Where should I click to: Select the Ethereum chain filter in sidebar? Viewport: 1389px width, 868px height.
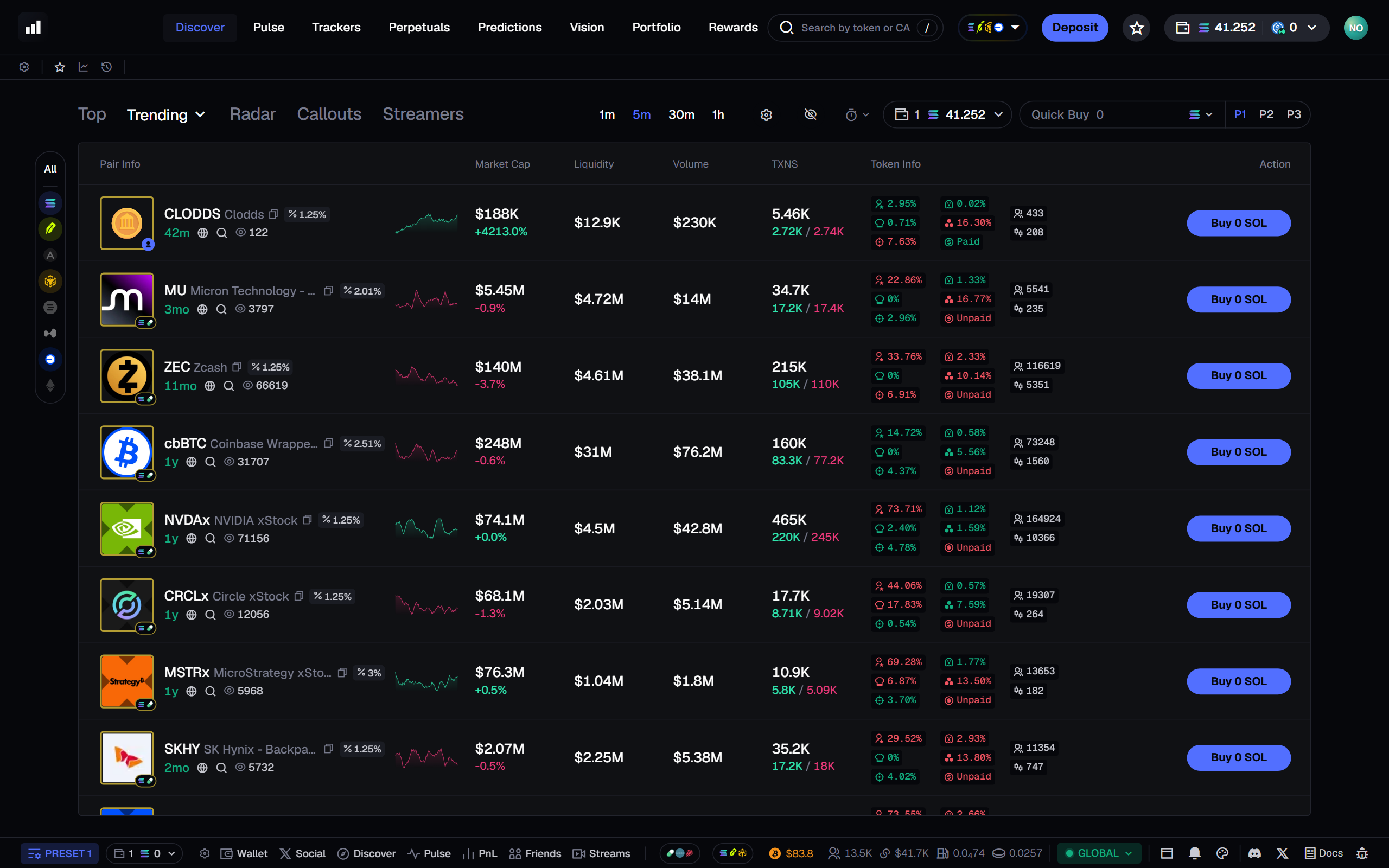click(50, 385)
